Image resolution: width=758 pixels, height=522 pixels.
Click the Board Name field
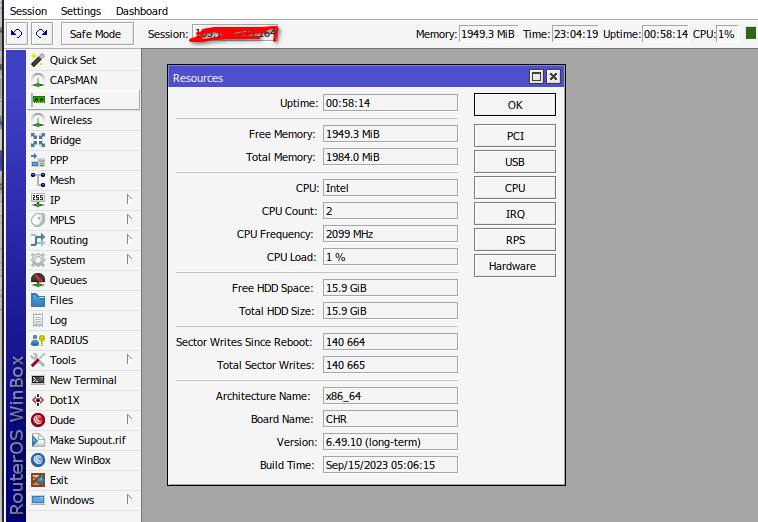pos(390,419)
